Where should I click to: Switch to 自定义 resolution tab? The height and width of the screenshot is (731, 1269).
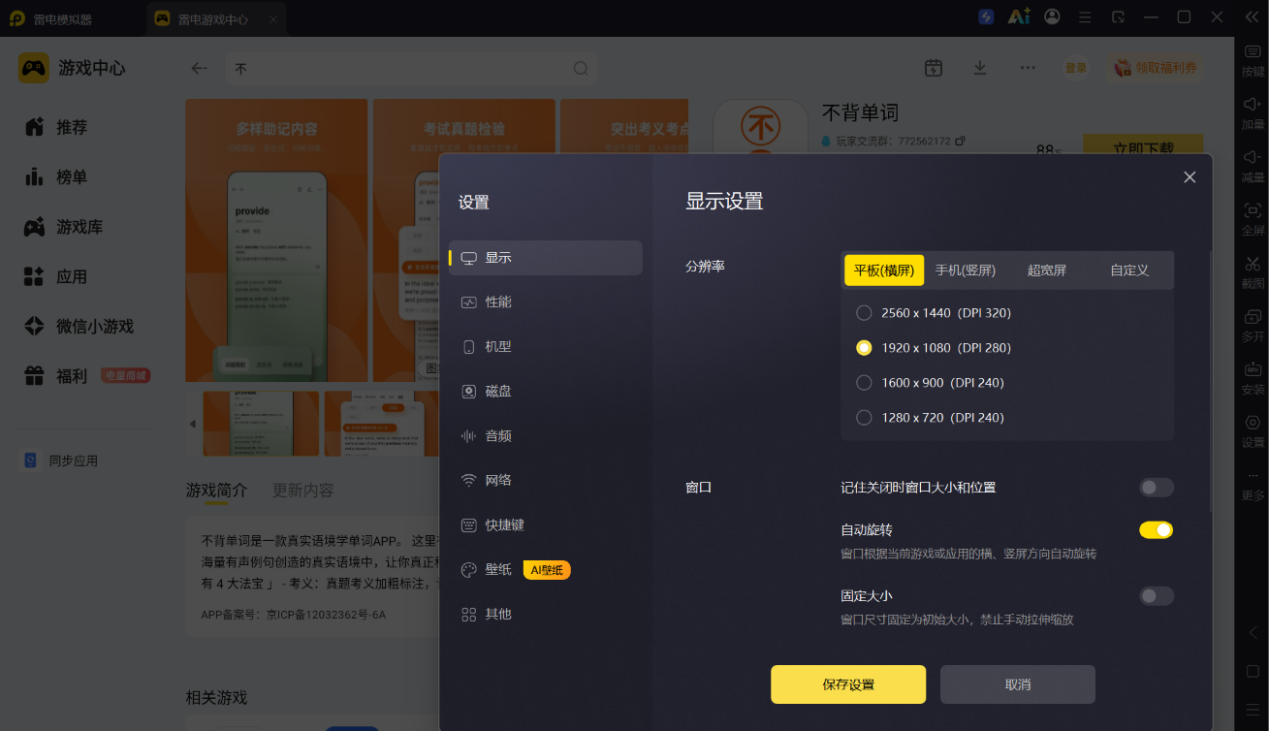[x=1129, y=270]
